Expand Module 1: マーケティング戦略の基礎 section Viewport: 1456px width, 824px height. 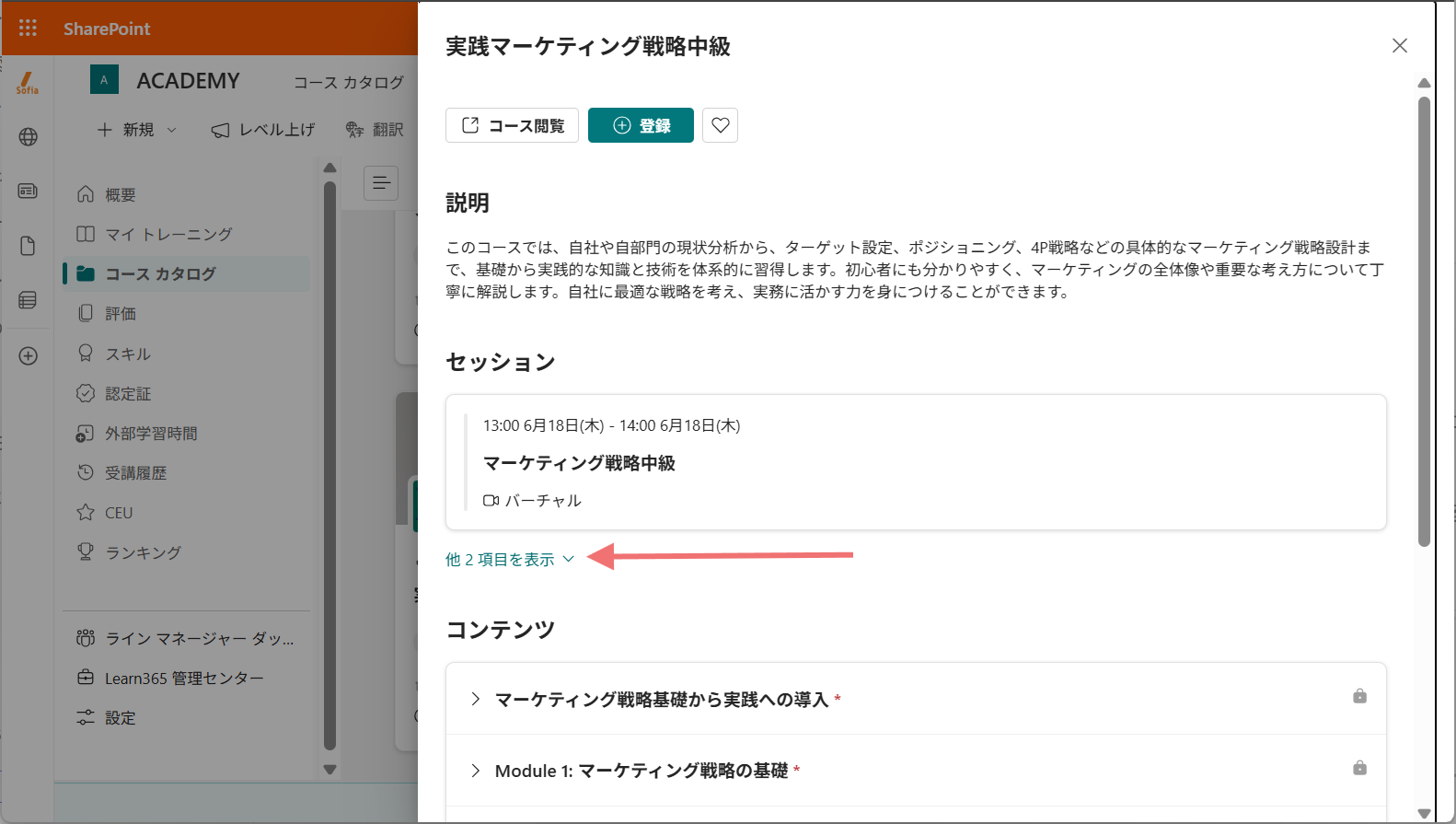click(475, 771)
